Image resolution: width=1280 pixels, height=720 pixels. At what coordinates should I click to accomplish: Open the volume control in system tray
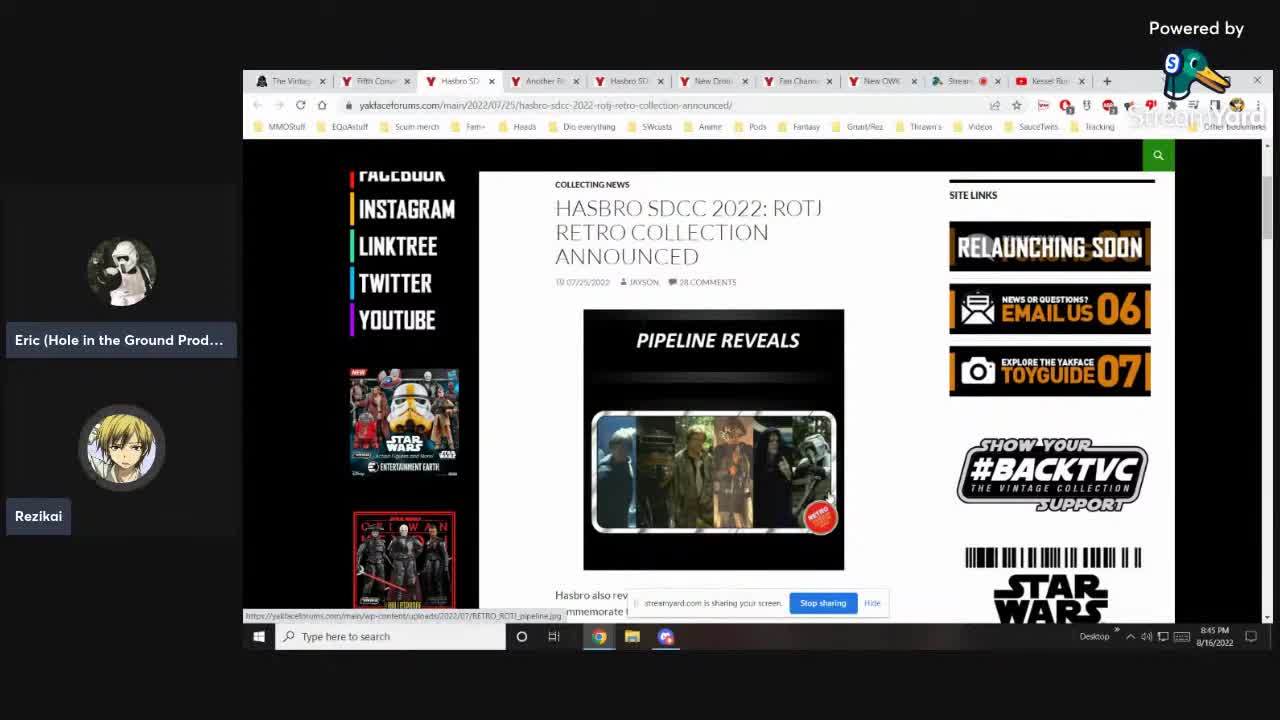pos(1146,636)
